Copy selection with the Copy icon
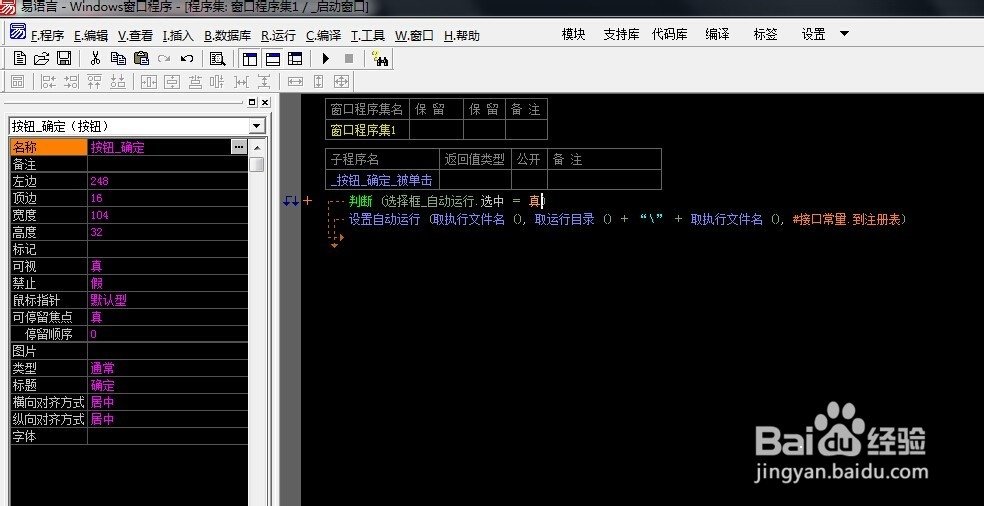The height and width of the screenshot is (506, 984). [118, 59]
